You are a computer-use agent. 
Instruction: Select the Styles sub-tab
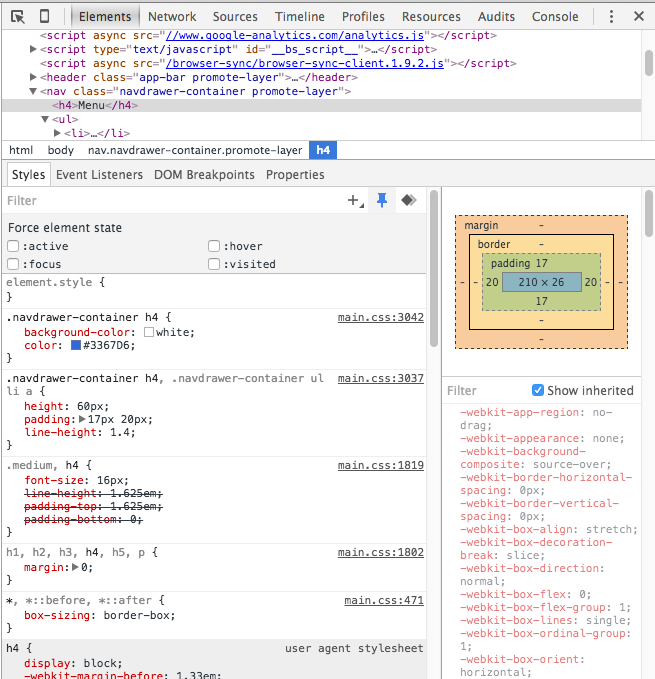[x=29, y=175]
